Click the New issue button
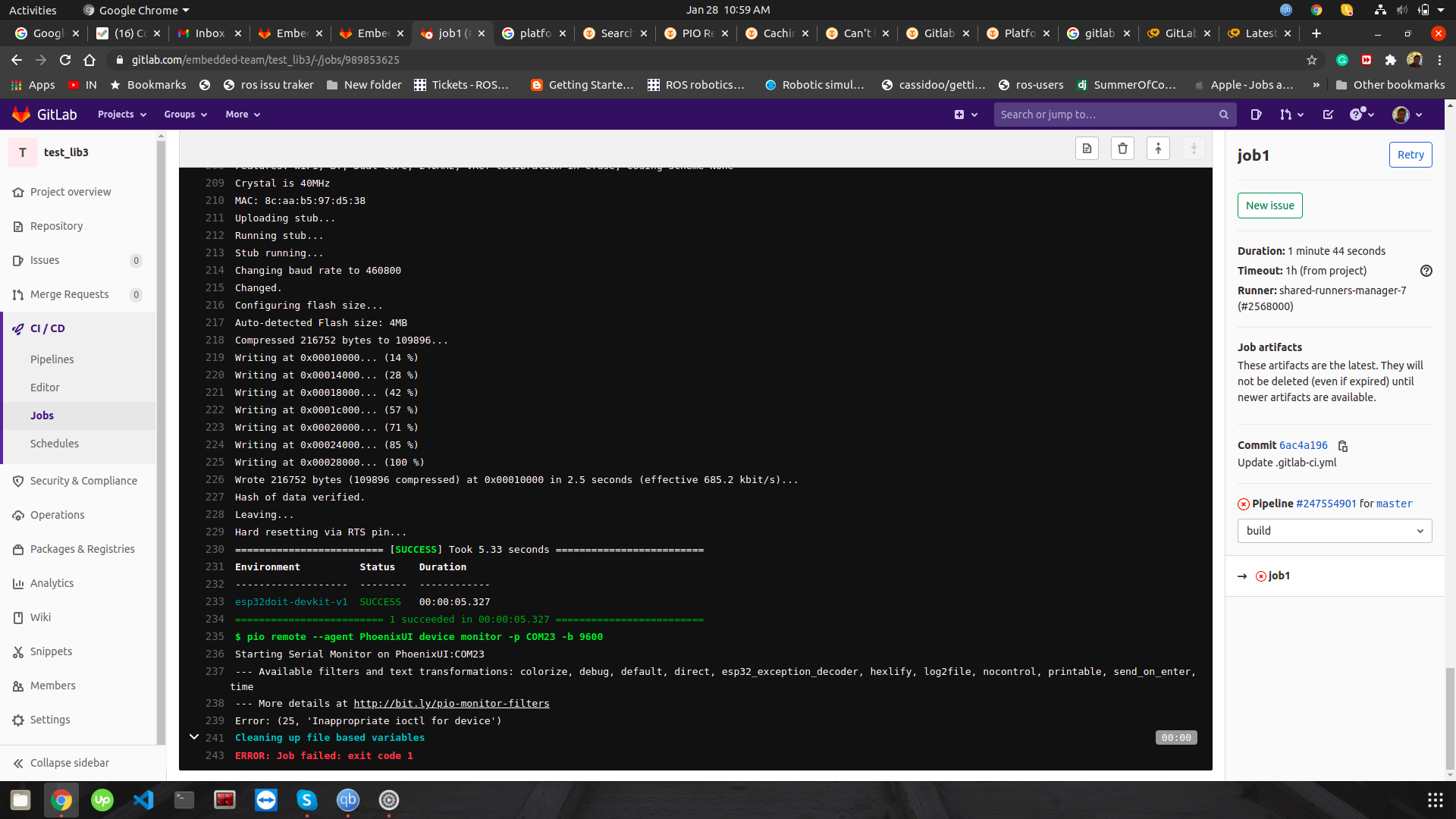Viewport: 1456px width, 819px height. [1269, 206]
